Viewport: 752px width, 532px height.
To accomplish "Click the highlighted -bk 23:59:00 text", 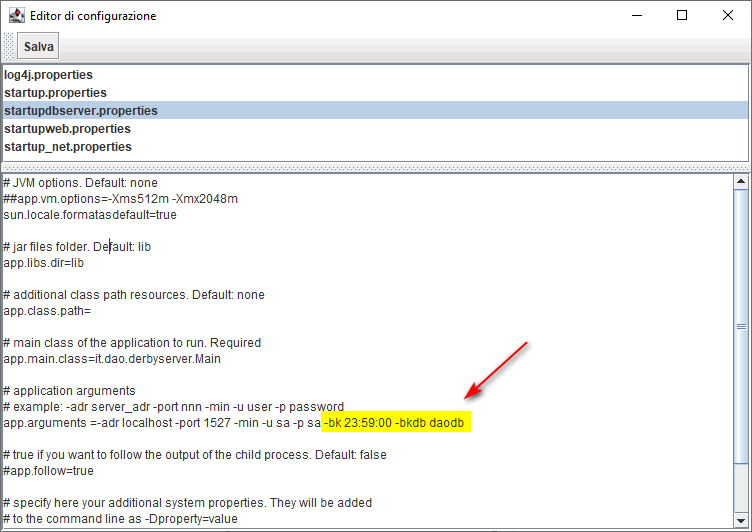I will pos(356,424).
